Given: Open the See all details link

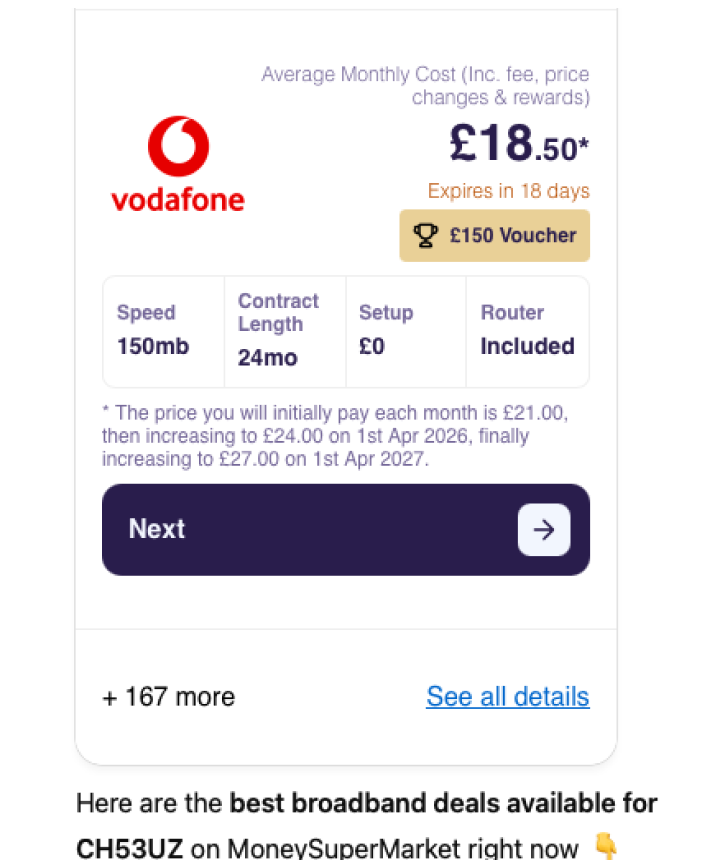Looking at the screenshot, I should coord(507,696).
